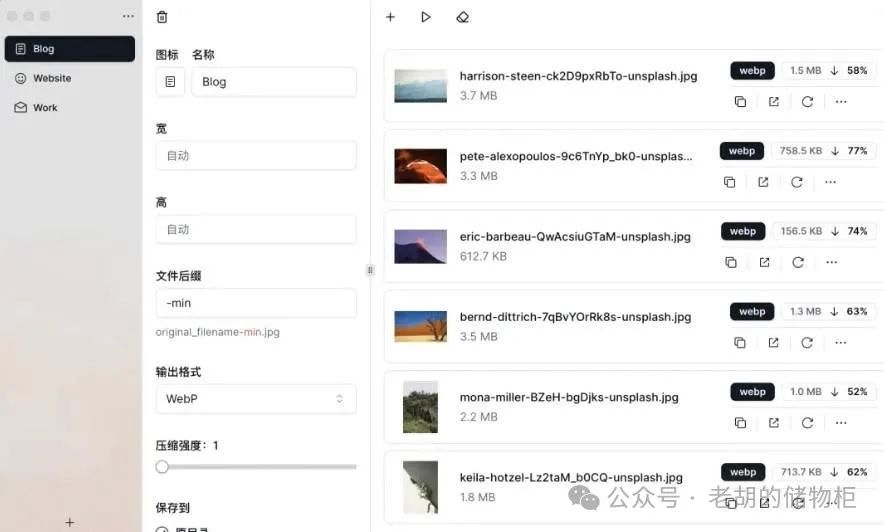Viewport: 884px width, 532px height.
Task: Focus the height (高) input field
Action: [x=256, y=229]
